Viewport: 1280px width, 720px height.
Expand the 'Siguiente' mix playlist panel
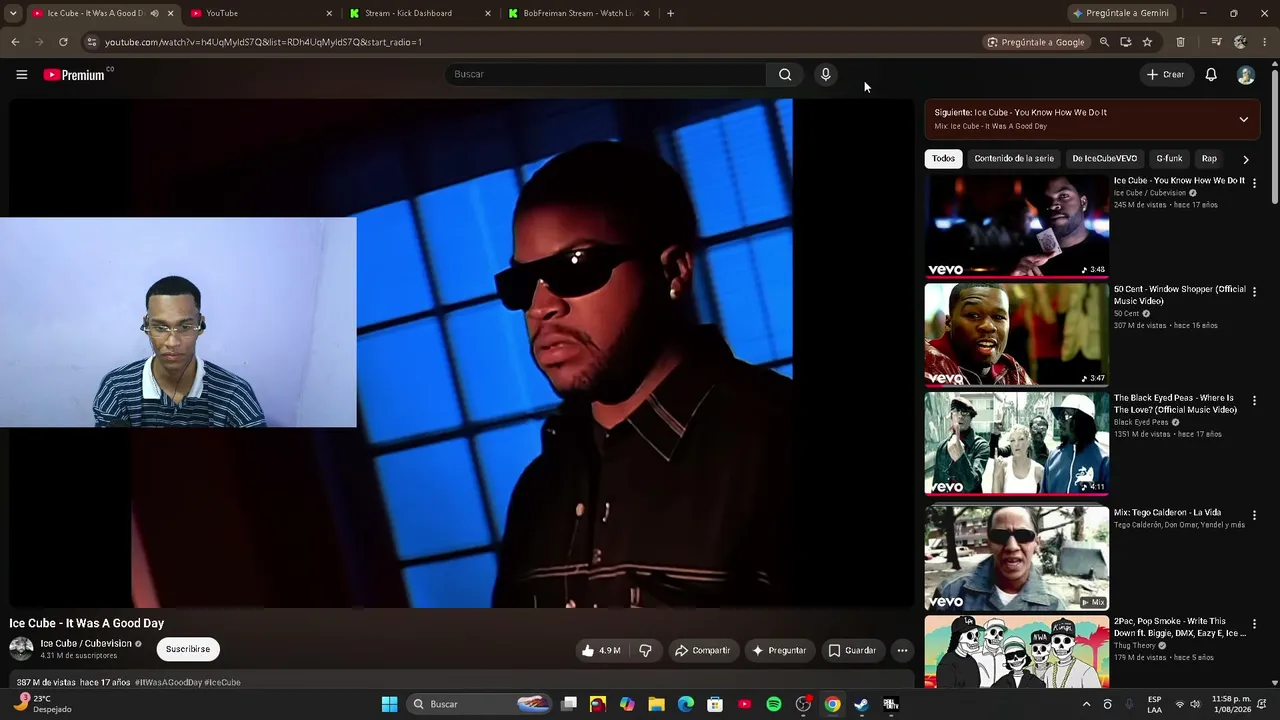(1243, 119)
